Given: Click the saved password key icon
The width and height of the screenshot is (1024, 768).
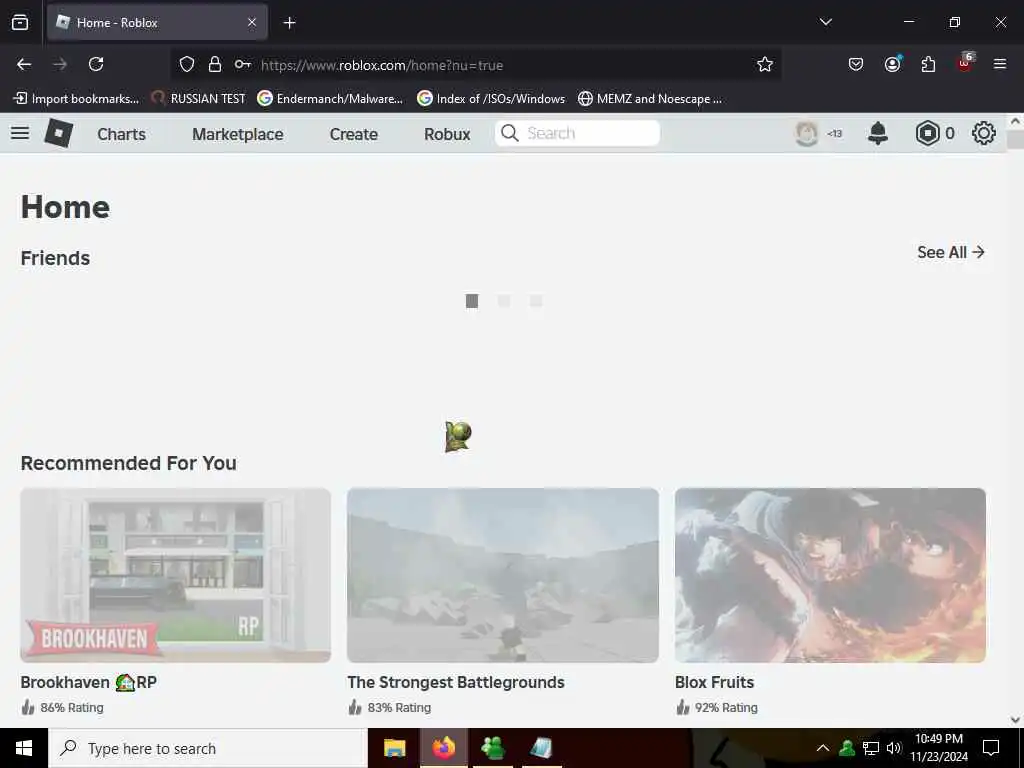Looking at the screenshot, I should (x=243, y=64).
